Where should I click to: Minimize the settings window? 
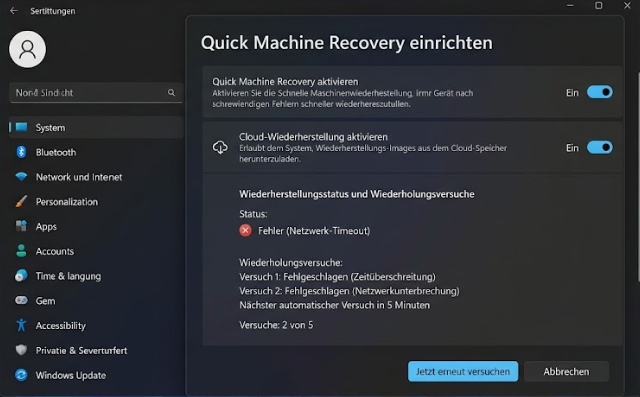570,5
